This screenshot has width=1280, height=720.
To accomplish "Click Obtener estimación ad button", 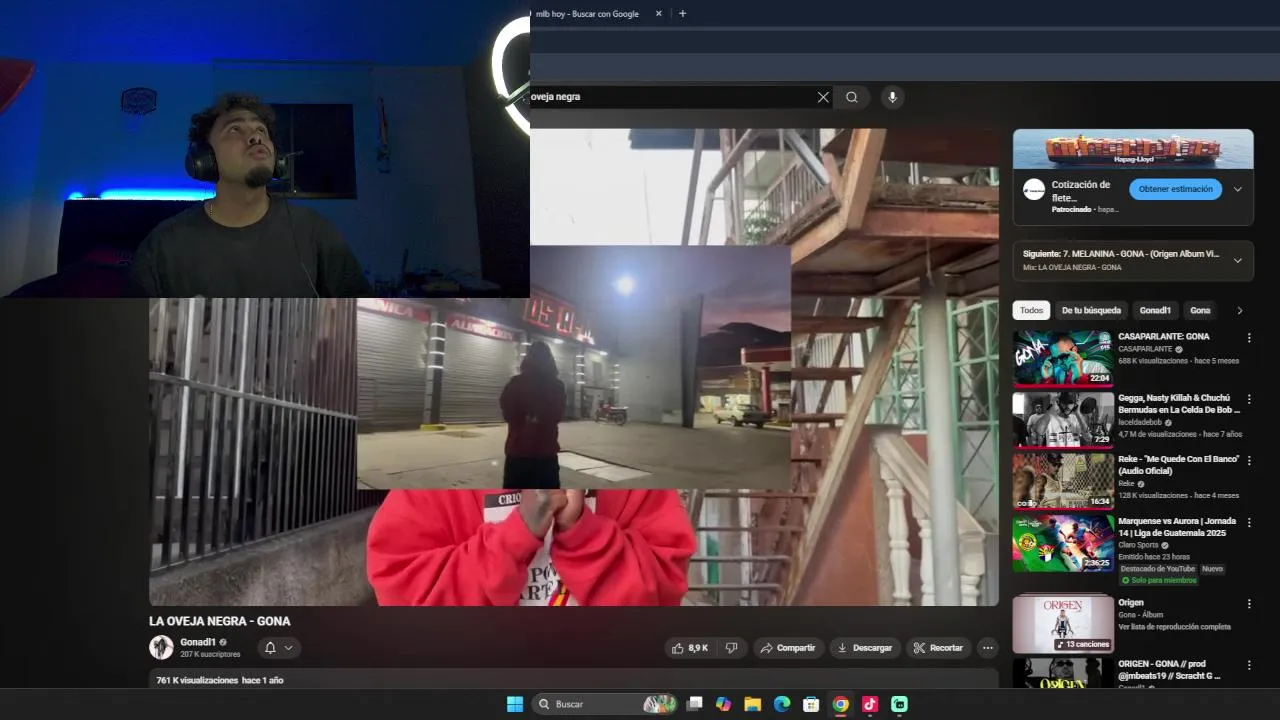I will tap(1175, 189).
